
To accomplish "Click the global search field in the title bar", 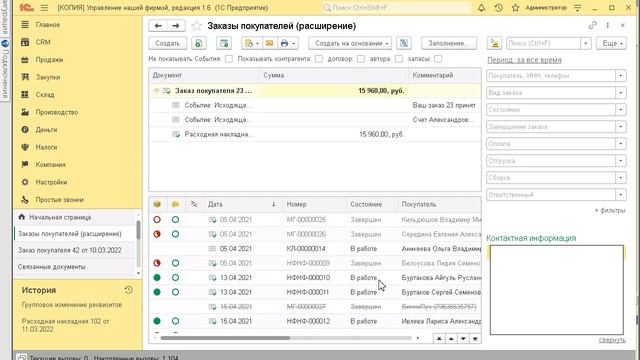I will (x=396, y=8).
